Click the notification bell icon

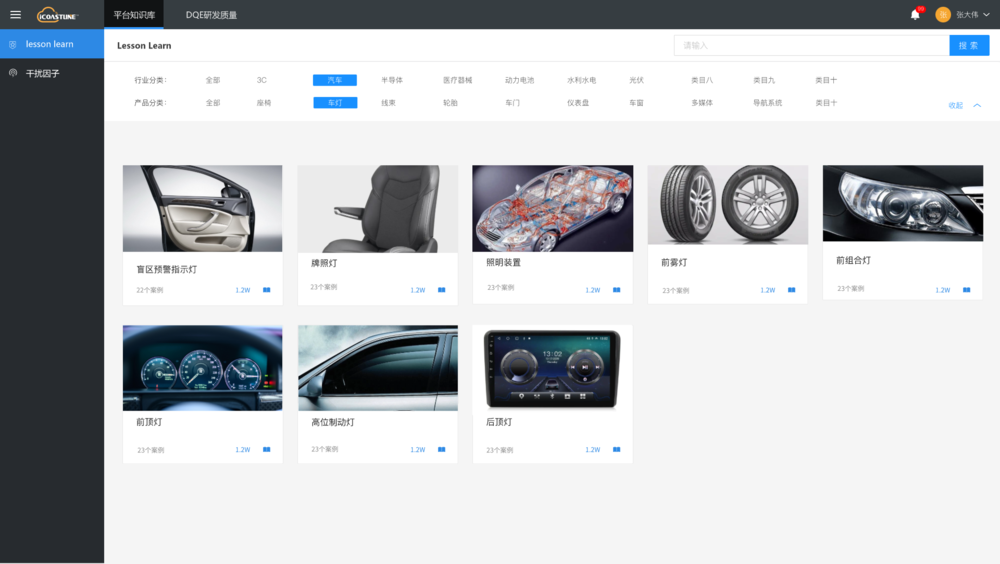915,15
